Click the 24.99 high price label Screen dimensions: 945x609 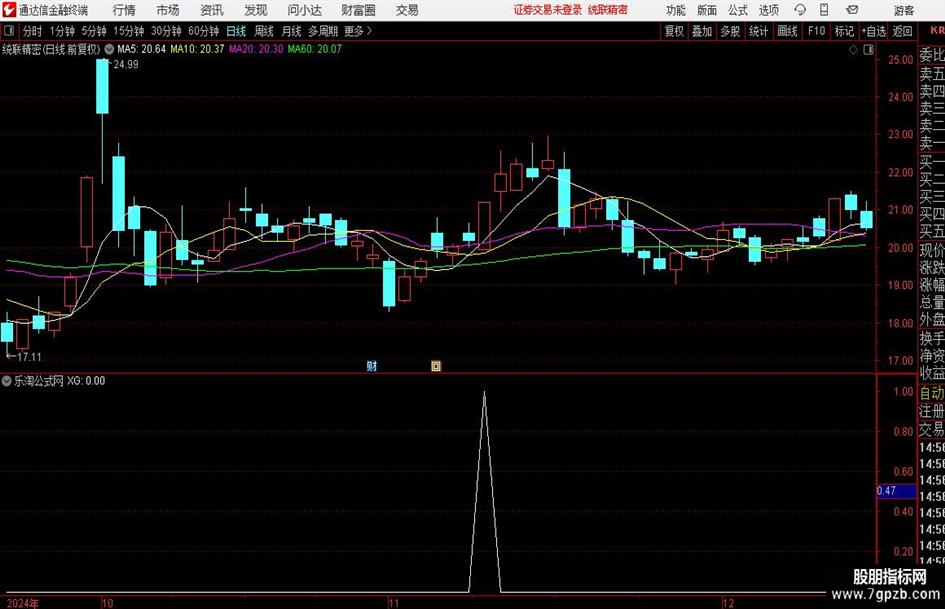point(126,65)
